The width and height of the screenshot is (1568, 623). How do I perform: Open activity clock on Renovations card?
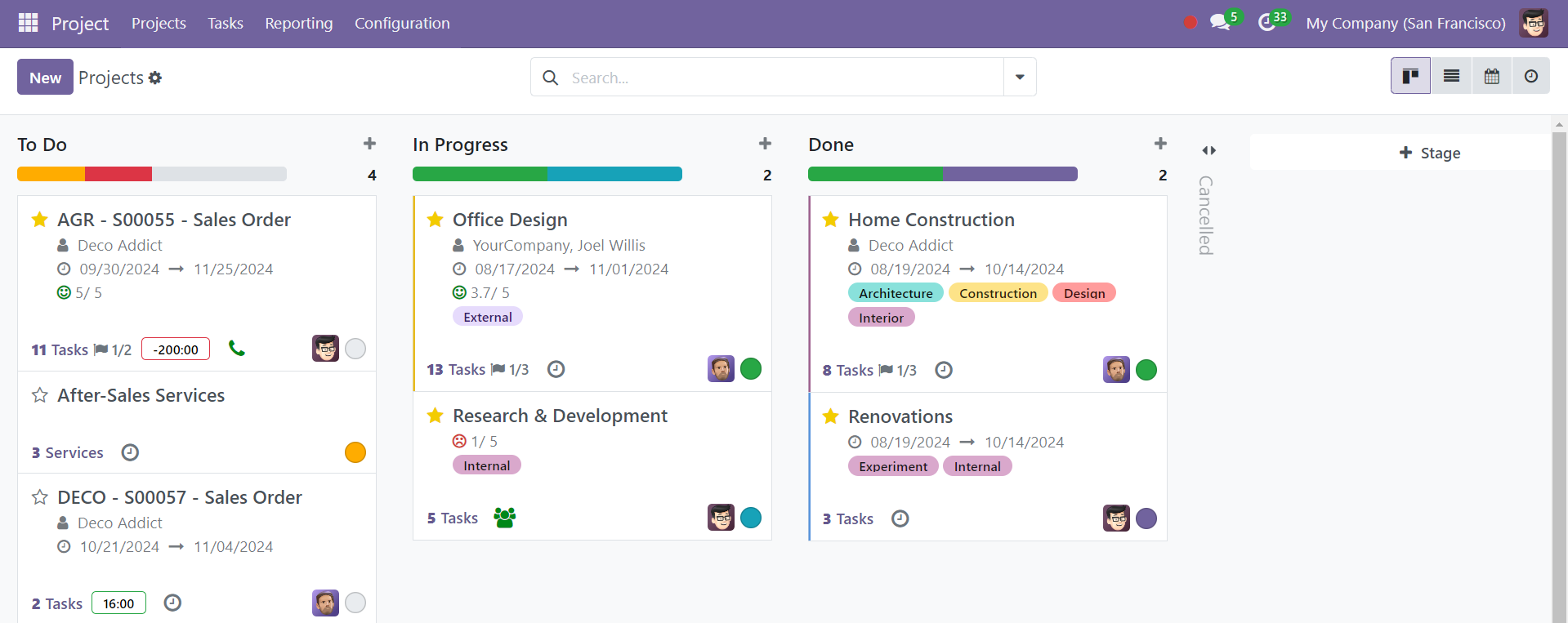tap(900, 518)
